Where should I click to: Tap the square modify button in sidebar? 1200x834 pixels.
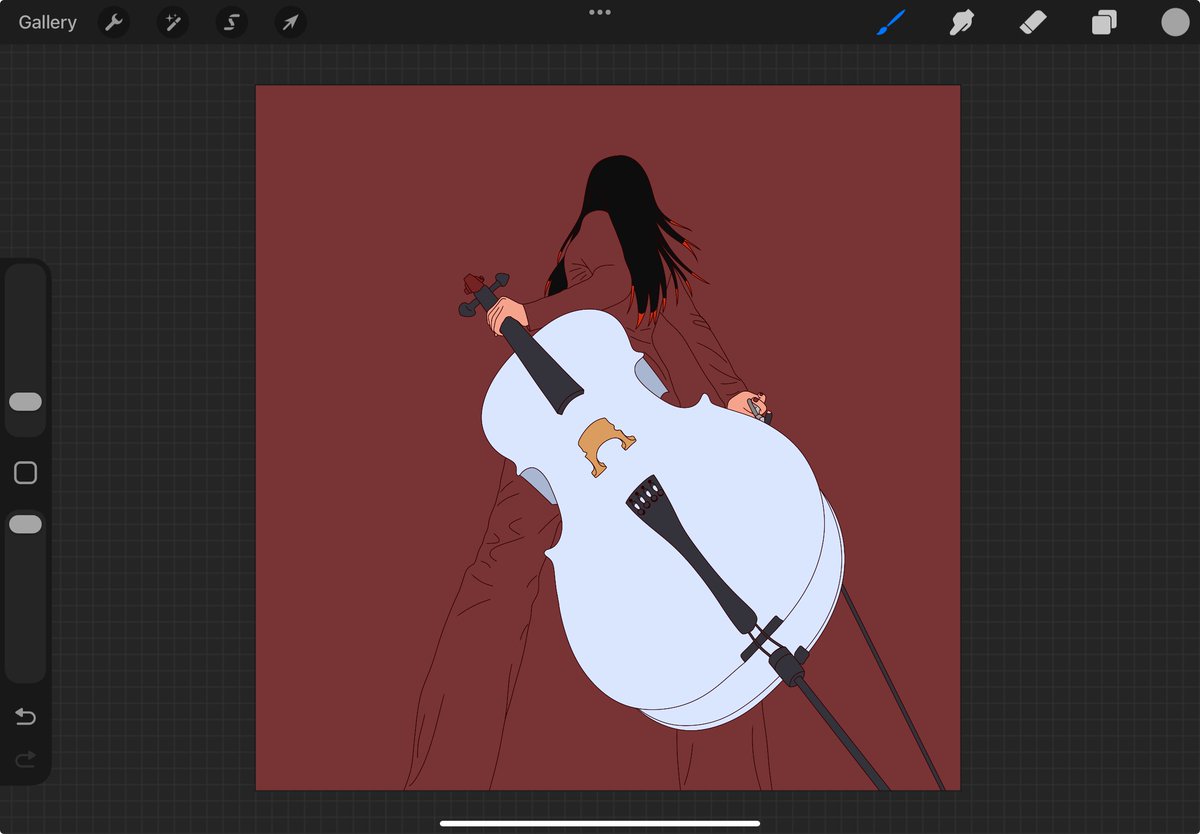(25, 473)
